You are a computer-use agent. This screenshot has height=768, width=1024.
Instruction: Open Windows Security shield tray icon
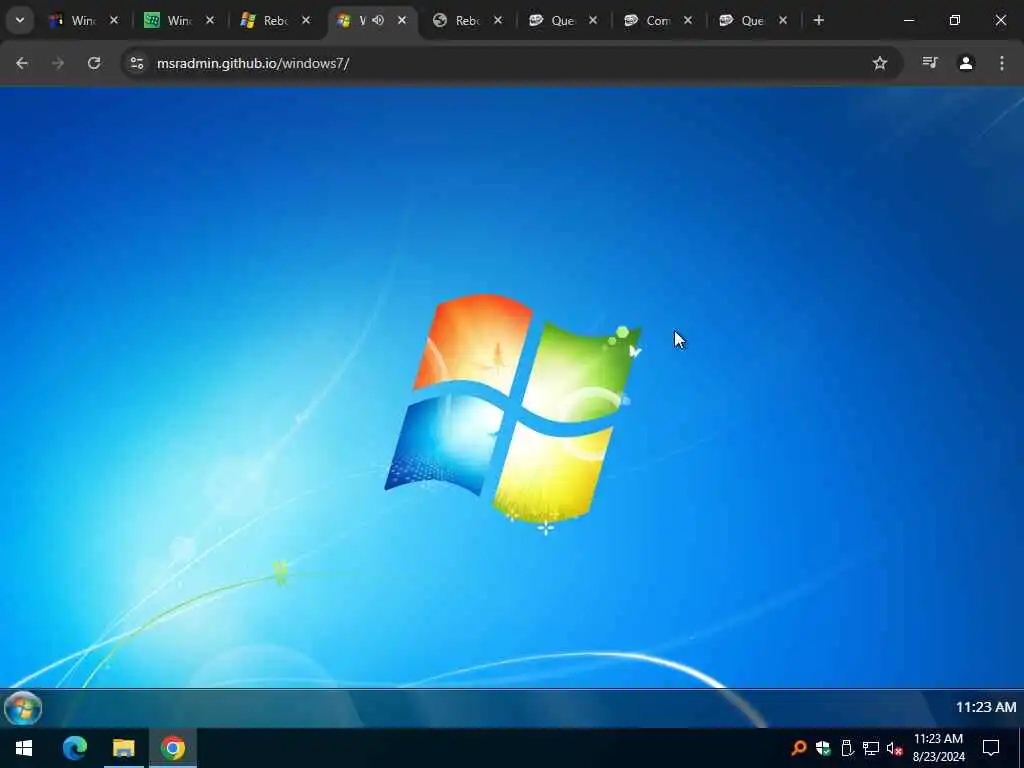click(823, 748)
